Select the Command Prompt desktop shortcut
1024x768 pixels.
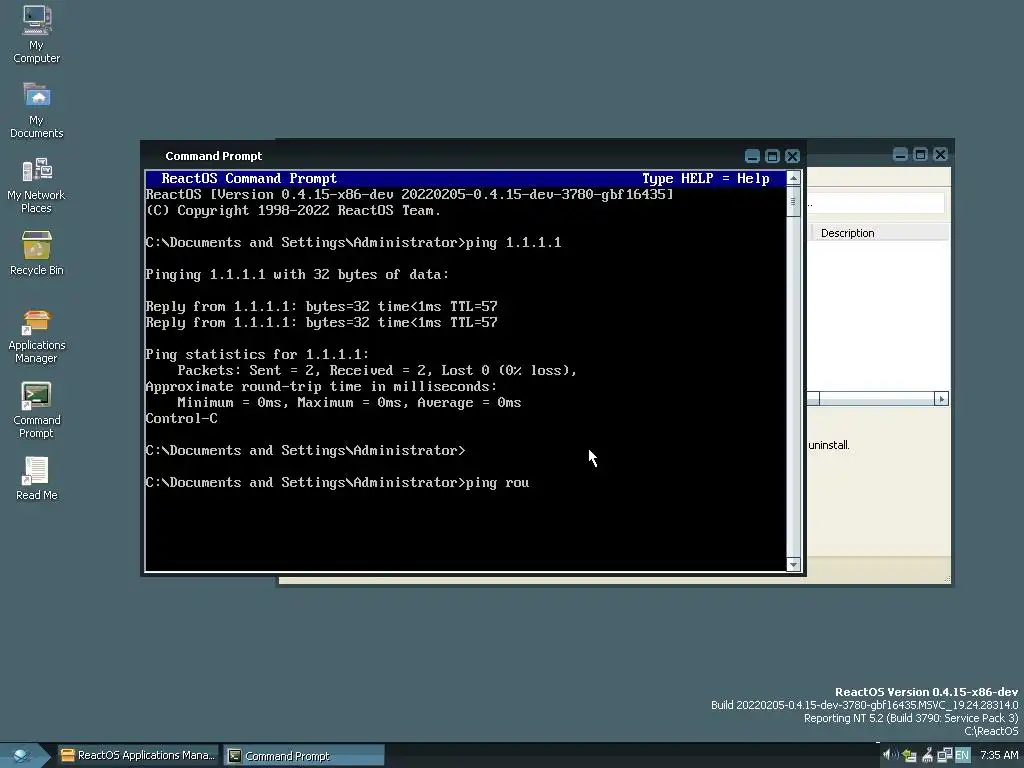click(x=37, y=410)
